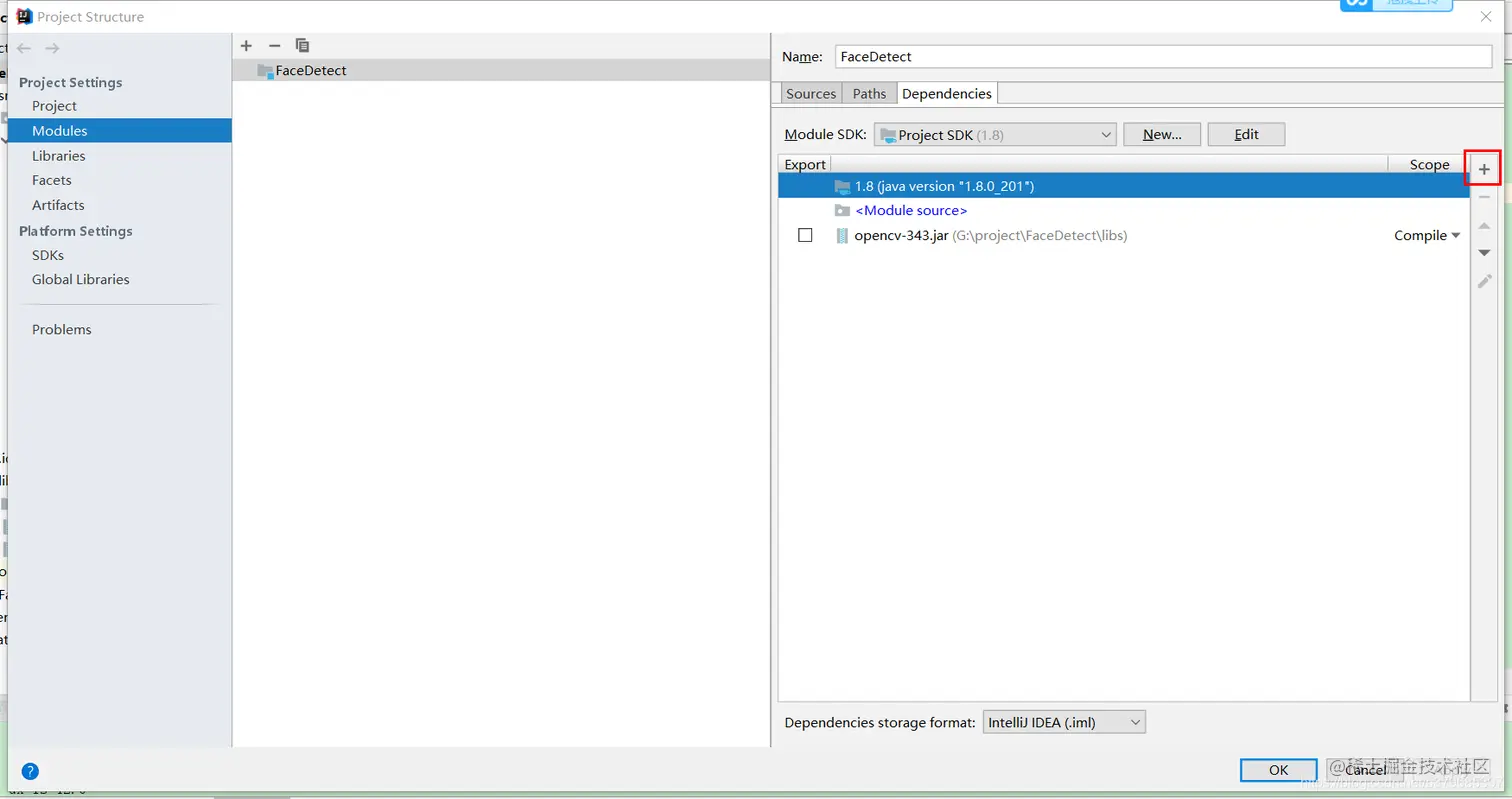The width and height of the screenshot is (1512, 799).
Task: Click the OK button
Action: 1278,770
